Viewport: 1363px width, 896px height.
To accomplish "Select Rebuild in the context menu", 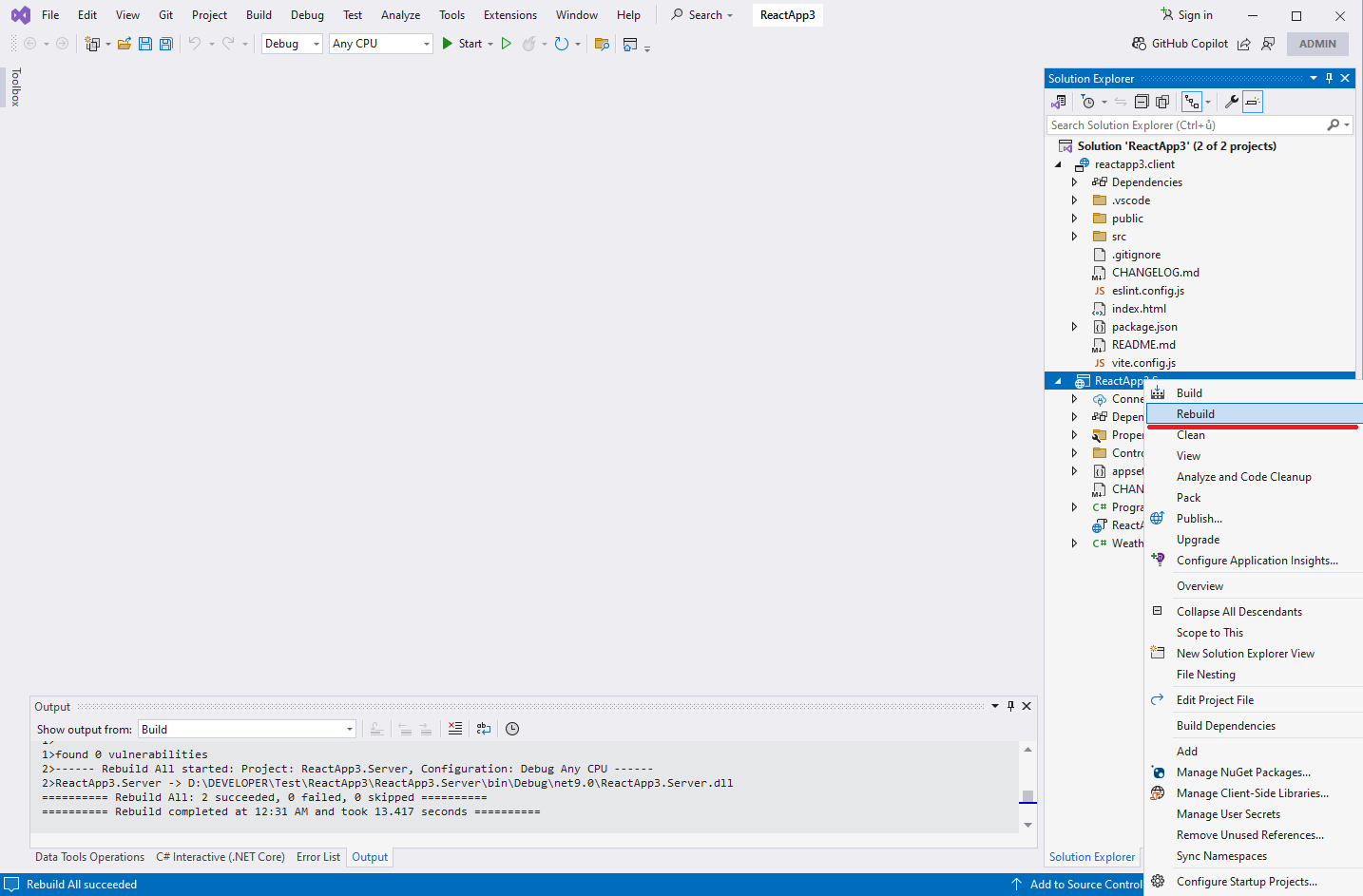I will coord(1255,414).
